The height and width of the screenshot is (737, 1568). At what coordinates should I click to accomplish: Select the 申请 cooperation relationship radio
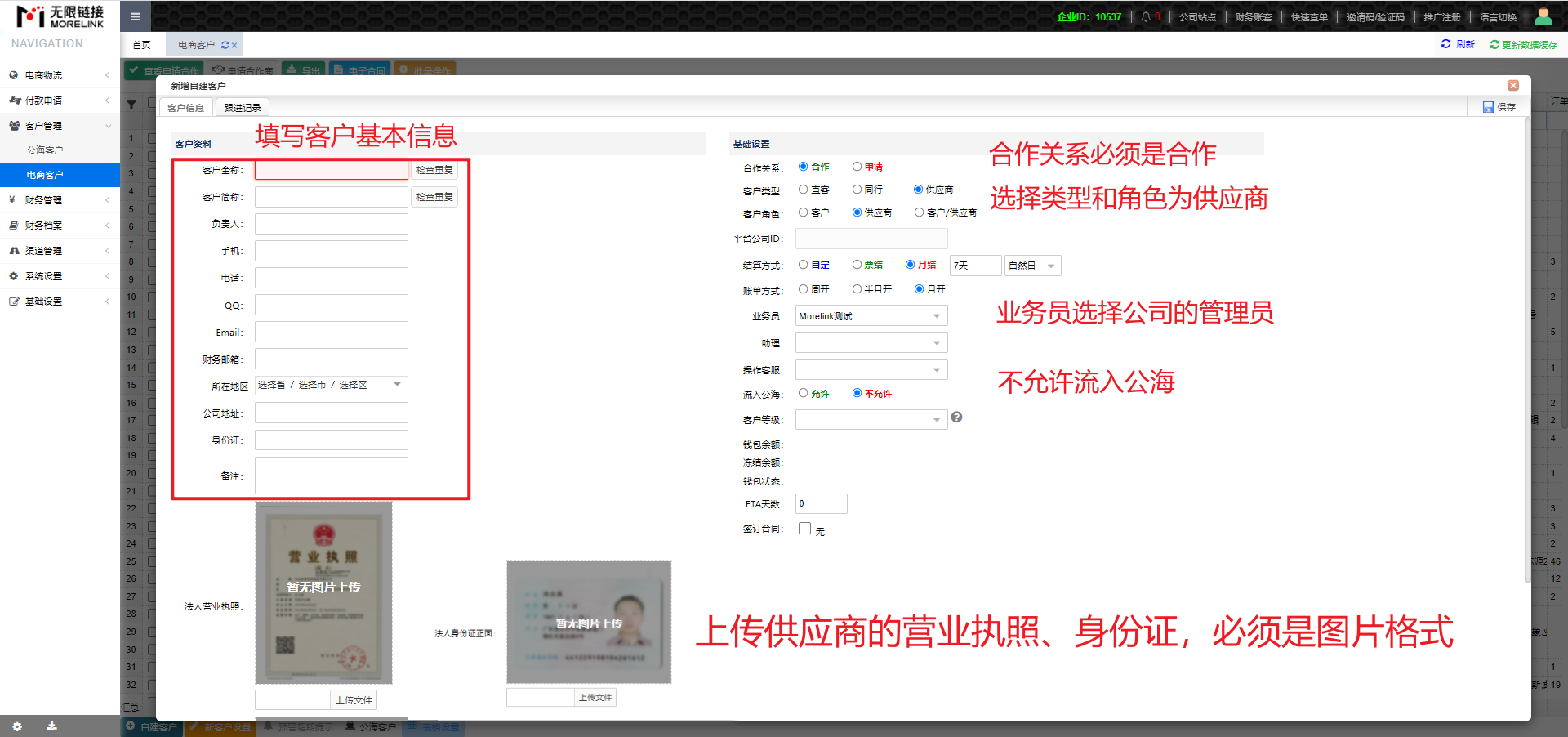coord(857,167)
